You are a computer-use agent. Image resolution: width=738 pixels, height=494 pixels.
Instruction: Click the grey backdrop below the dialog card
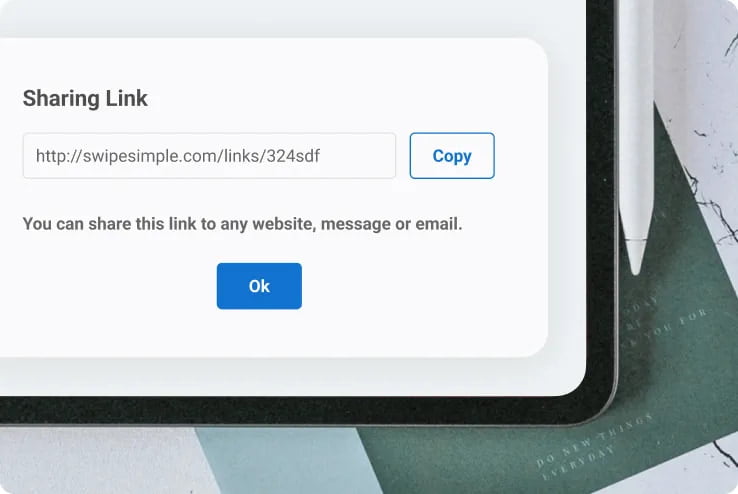coord(282,376)
